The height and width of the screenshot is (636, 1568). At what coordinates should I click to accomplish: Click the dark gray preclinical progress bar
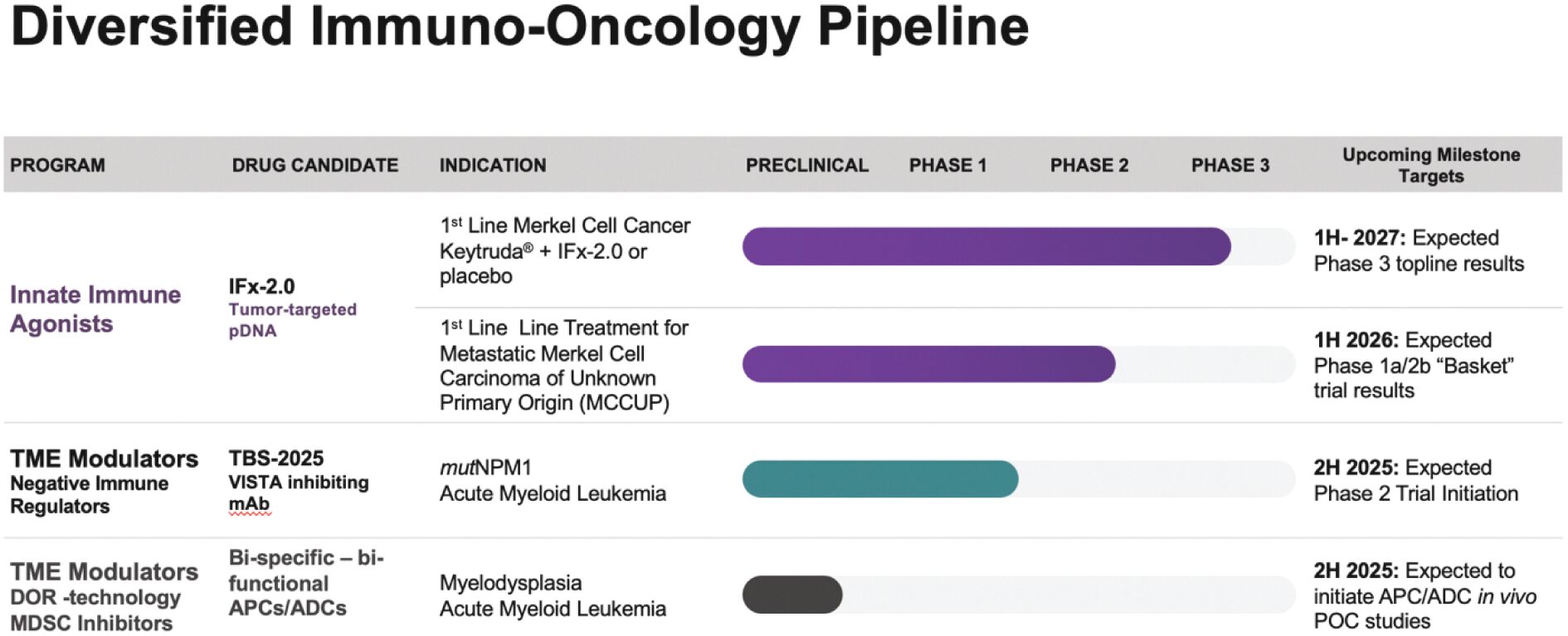pyautogui.click(x=792, y=595)
